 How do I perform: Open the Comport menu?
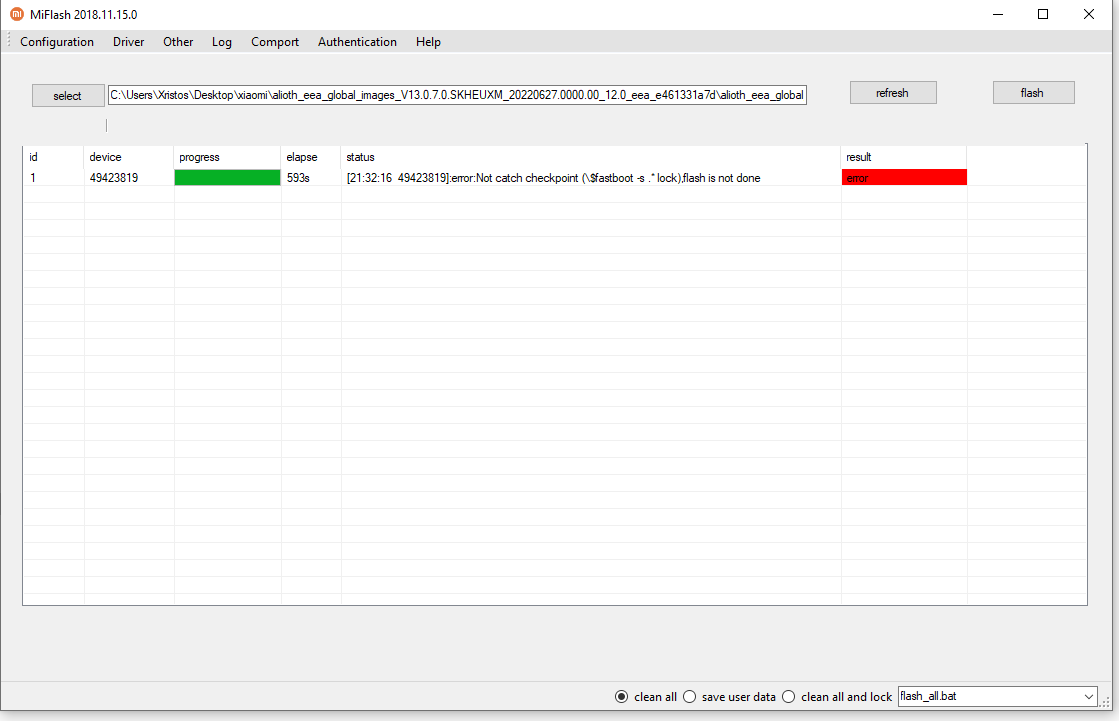(x=275, y=42)
